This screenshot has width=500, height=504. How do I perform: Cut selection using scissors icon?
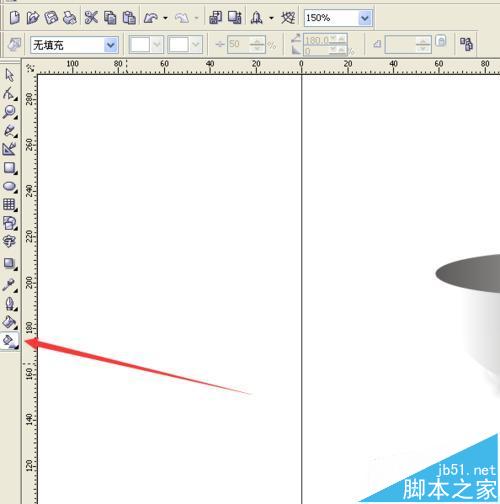(x=91, y=18)
